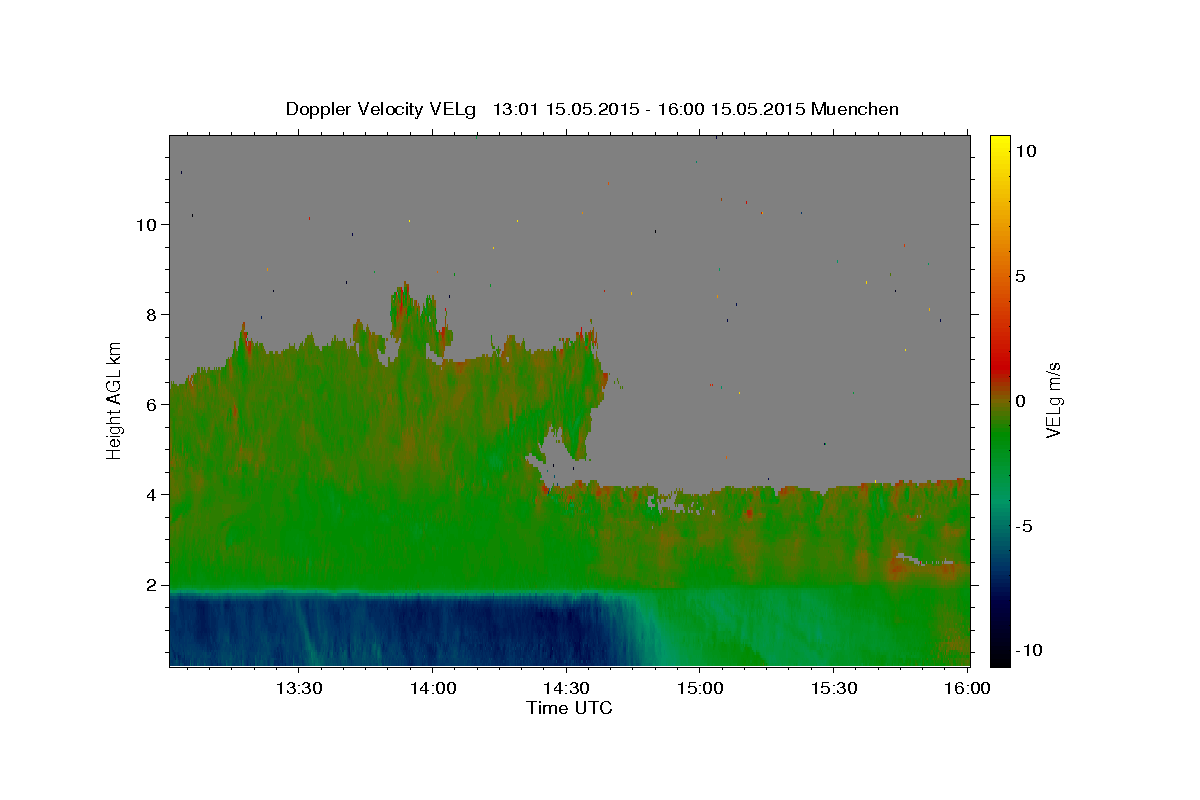Click the 13:30 time tick label
Viewport: 1200px width, 800px height.
298,688
